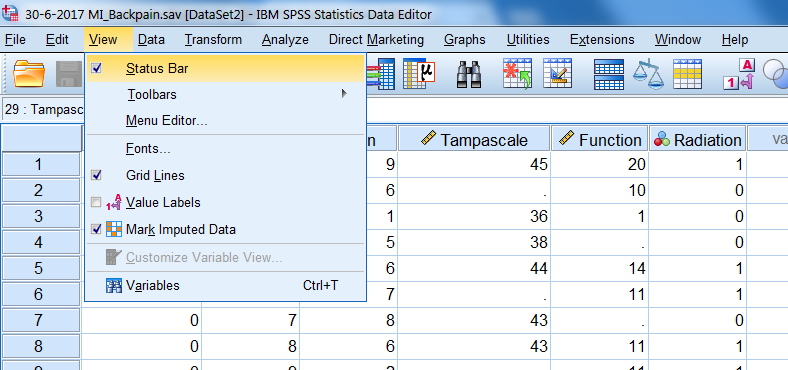Select Variables Ctrl+T menu entry
Image resolution: width=788 pixels, height=370 pixels.
(x=225, y=286)
